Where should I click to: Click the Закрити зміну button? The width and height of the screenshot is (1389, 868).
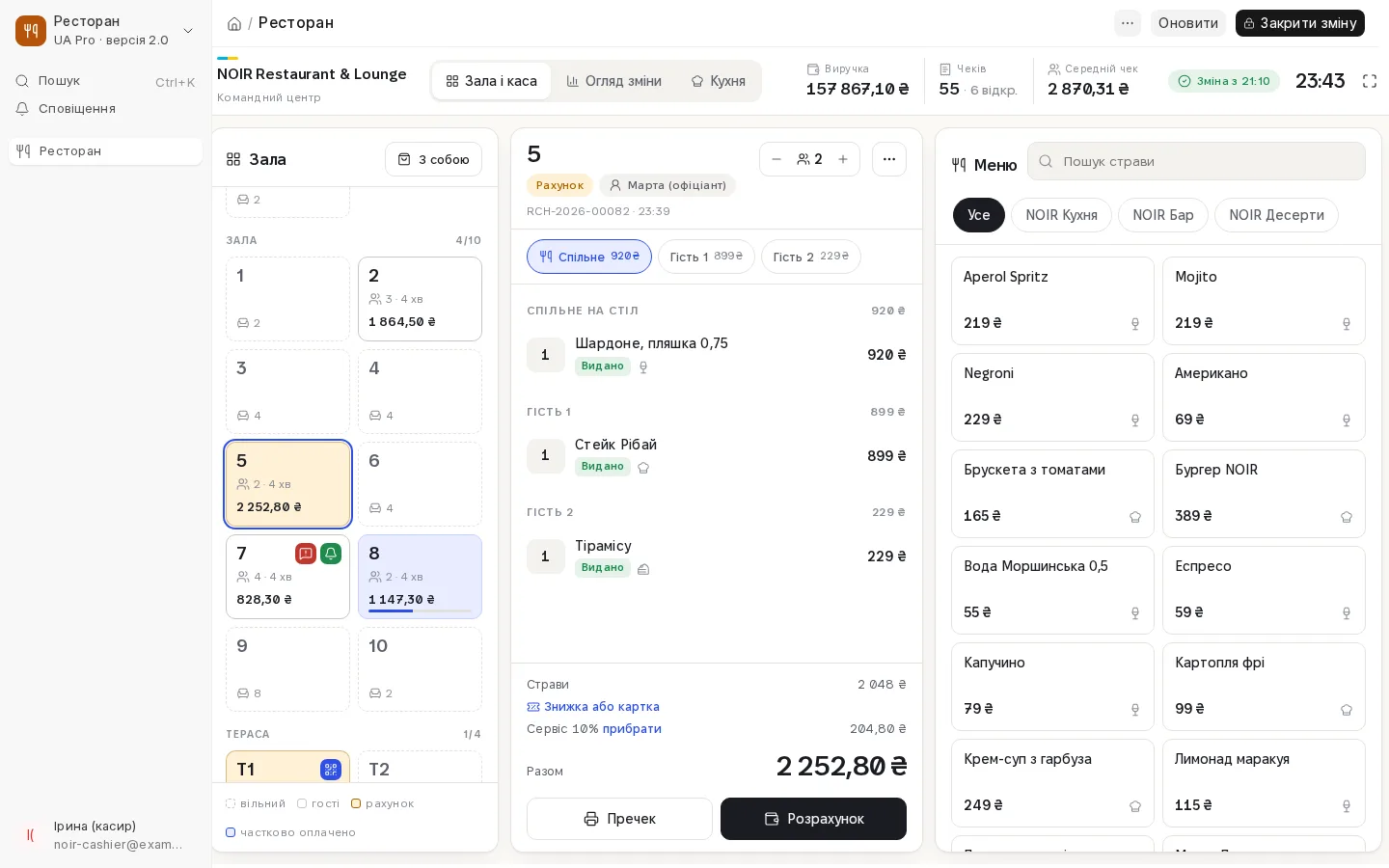1300,23
